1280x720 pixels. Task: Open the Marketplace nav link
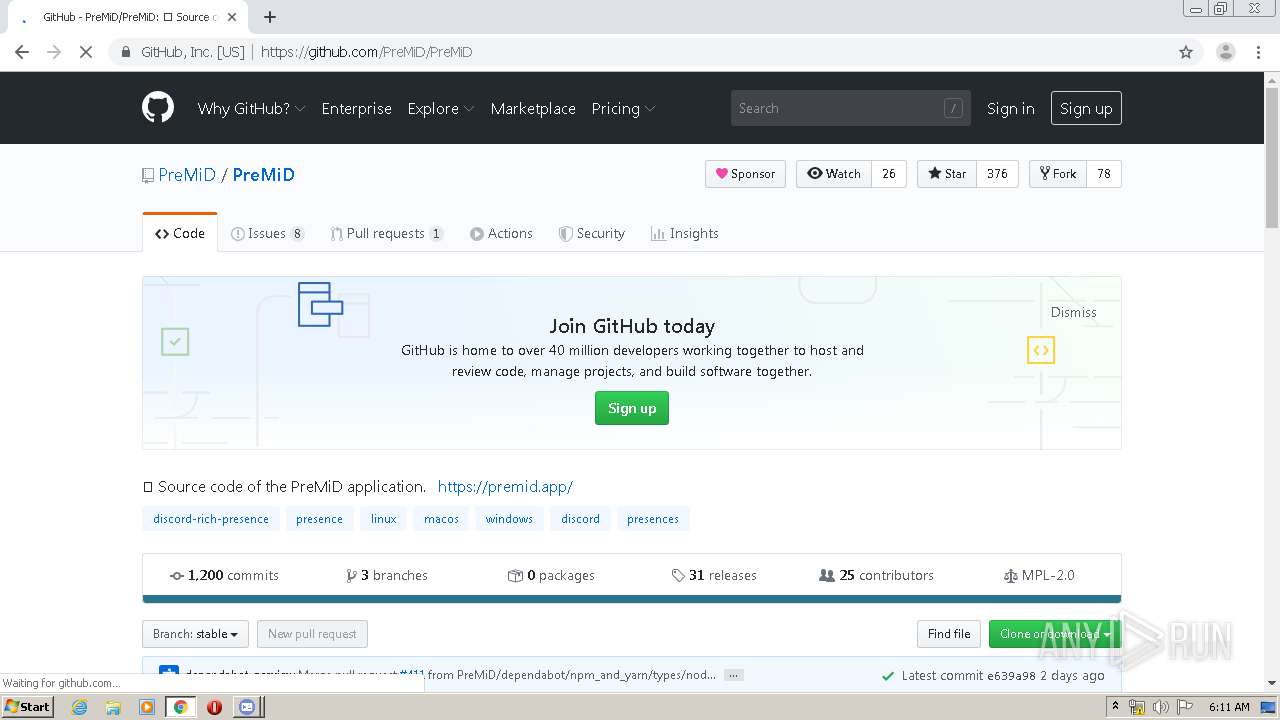533,108
